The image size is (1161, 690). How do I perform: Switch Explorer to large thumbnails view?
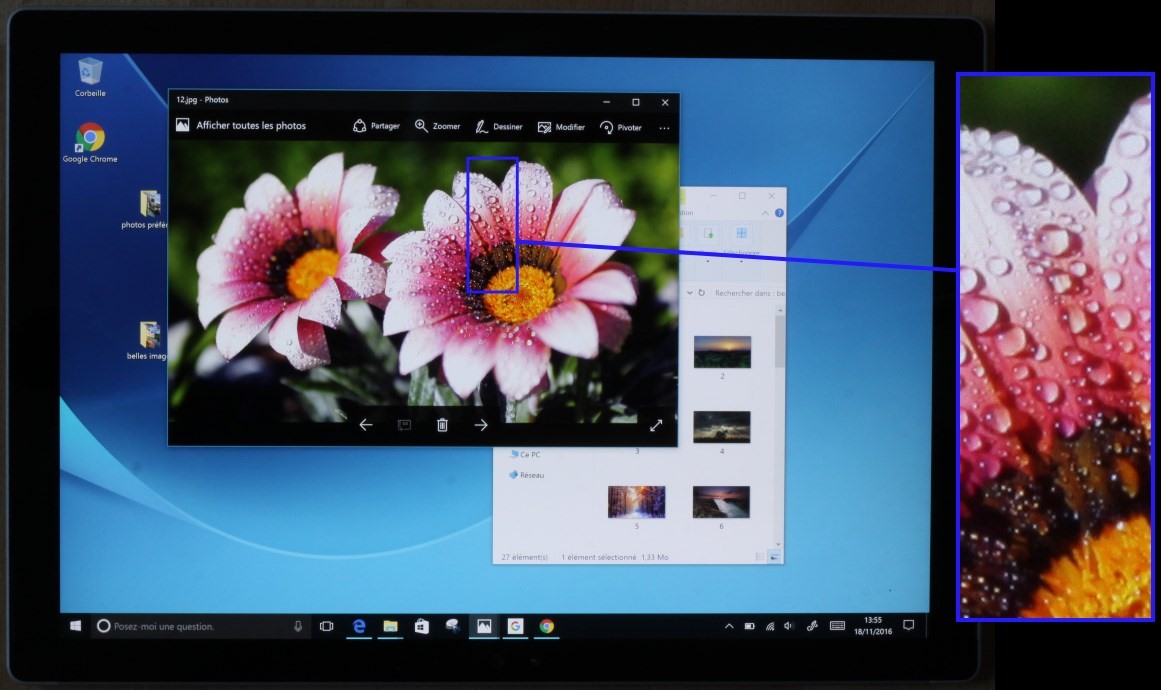[774, 557]
